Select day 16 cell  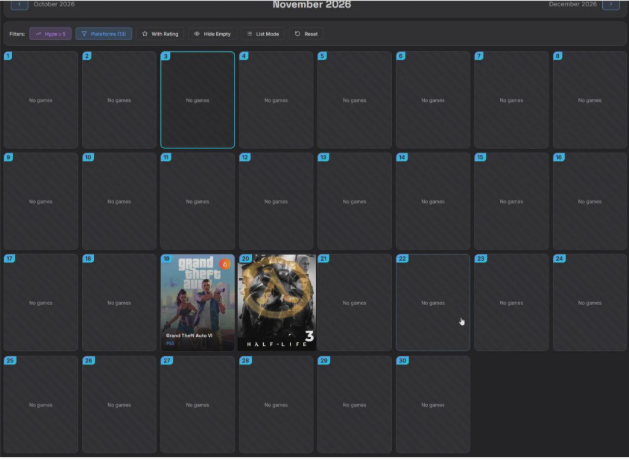(590, 201)
